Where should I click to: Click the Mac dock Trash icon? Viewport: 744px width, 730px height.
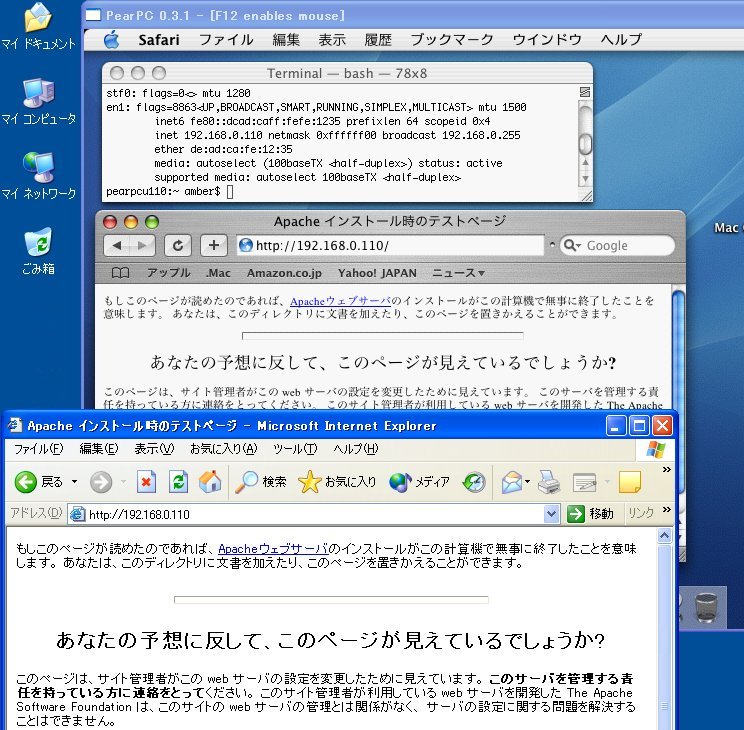click(x=707, y=608)
